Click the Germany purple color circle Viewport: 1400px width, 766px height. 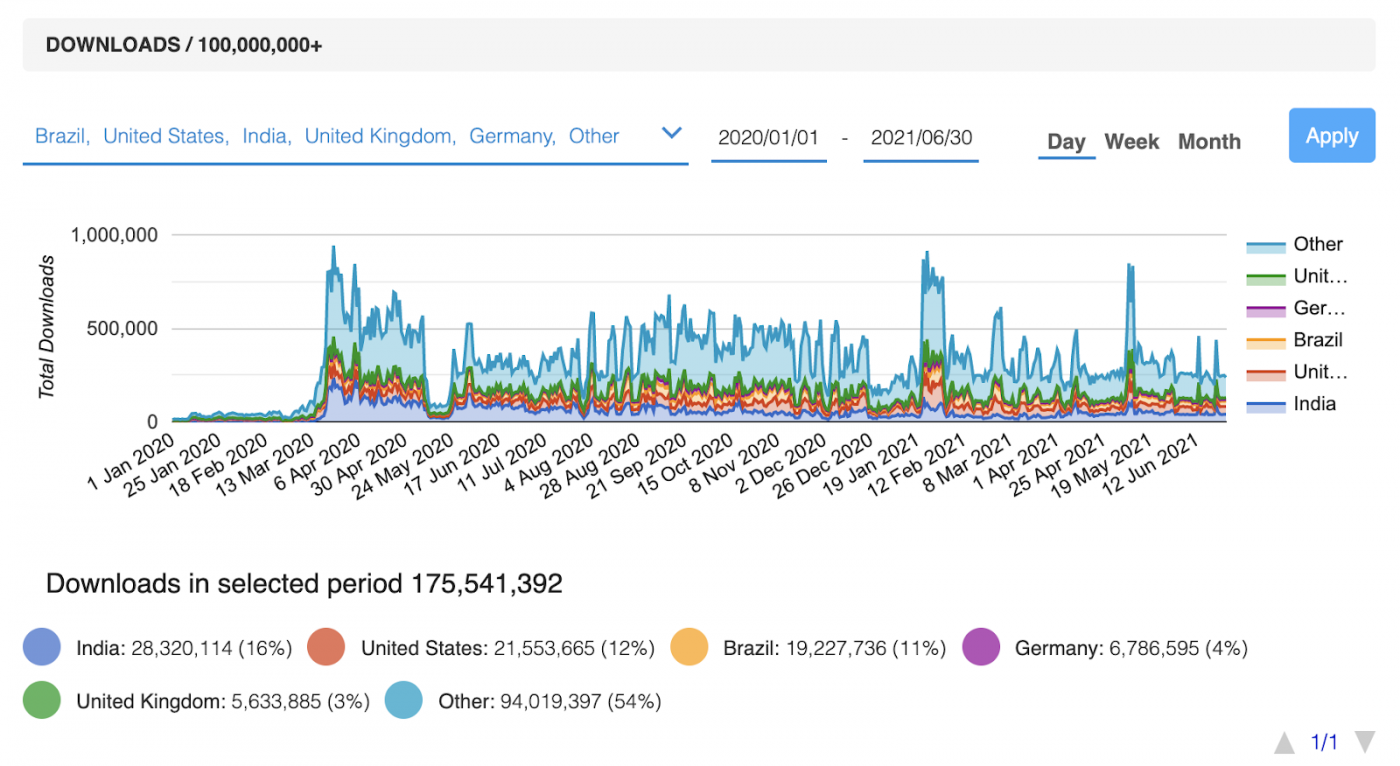(981, 647)
